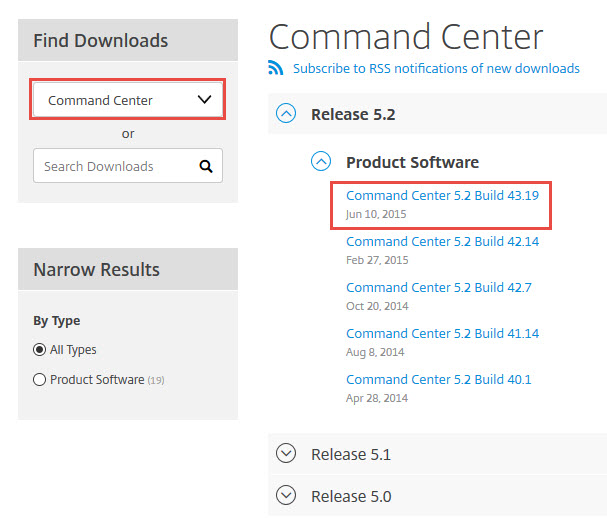Viewport: 607px width, 518px height.
Task: Click the Narrow Results panel heading
Action: [96, 269]
